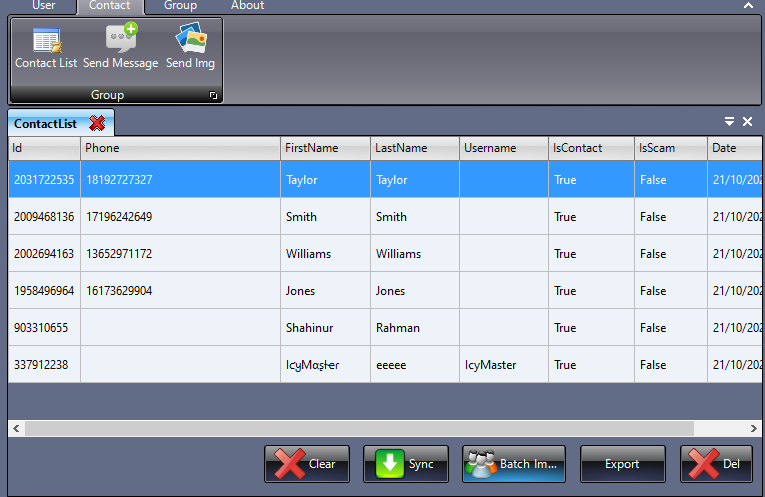Screen dimensions: 765x497
Task: Sort by the Phone column header
Action: coord(181,148)
